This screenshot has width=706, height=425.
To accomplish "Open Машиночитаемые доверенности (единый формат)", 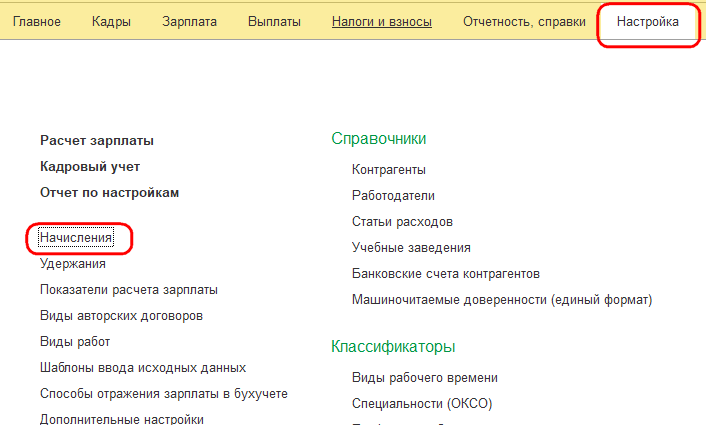I will coord(502,300).
